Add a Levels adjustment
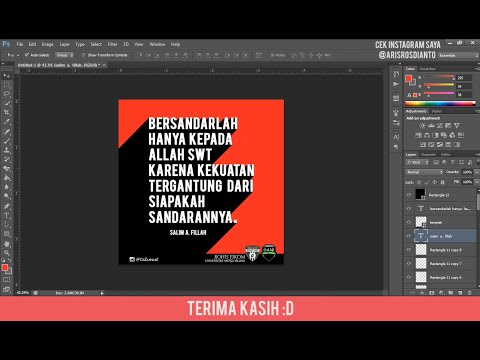Image resolution: width=480 pixels, height=360 pixels. point(431,126)
